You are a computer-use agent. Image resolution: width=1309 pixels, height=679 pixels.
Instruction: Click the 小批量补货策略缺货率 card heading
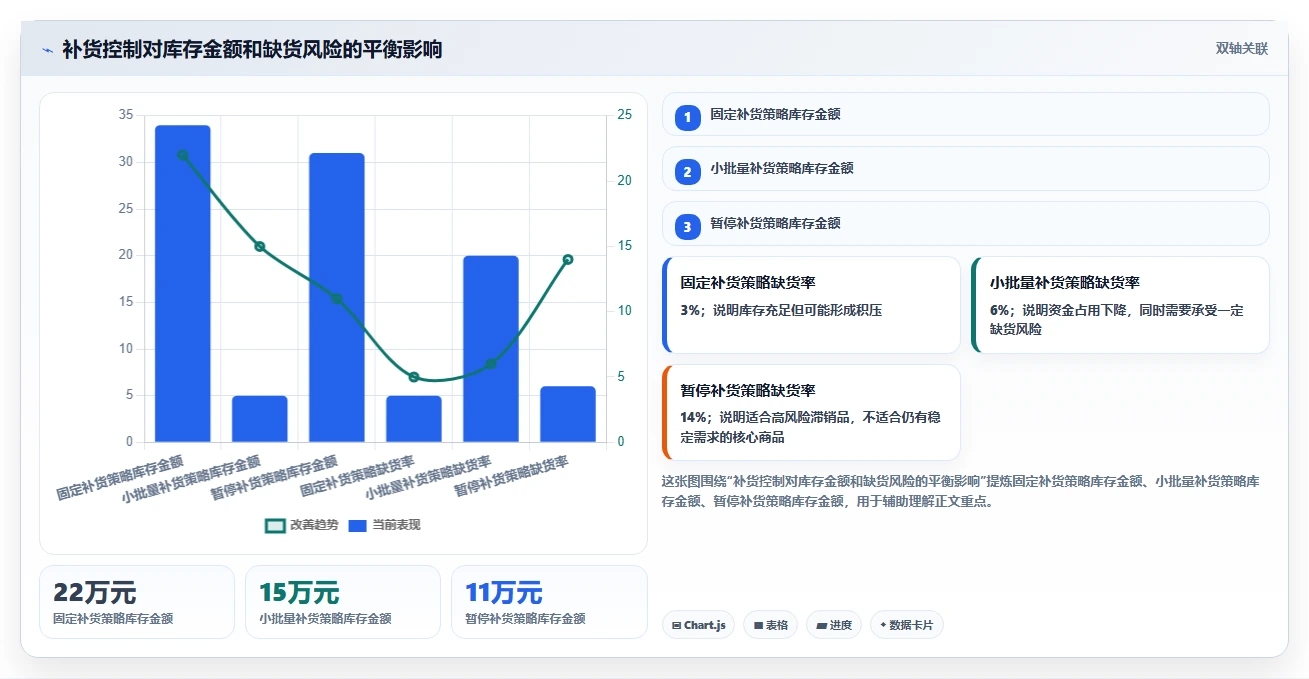[x=1065, y=283]
